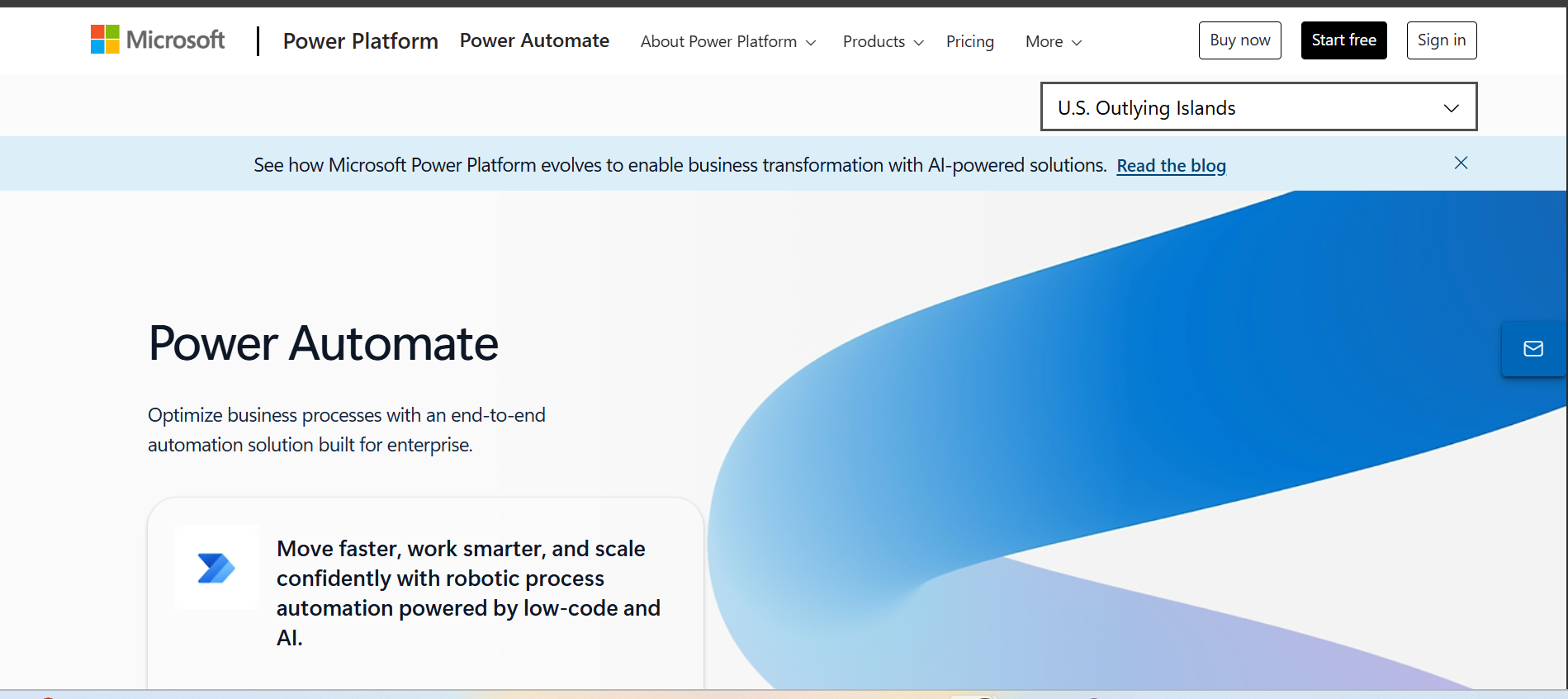Viewport: 1568px width, 699px height.
Task: Click the 'Optimize business processes' description text
Action: click(x=347, y=430)
